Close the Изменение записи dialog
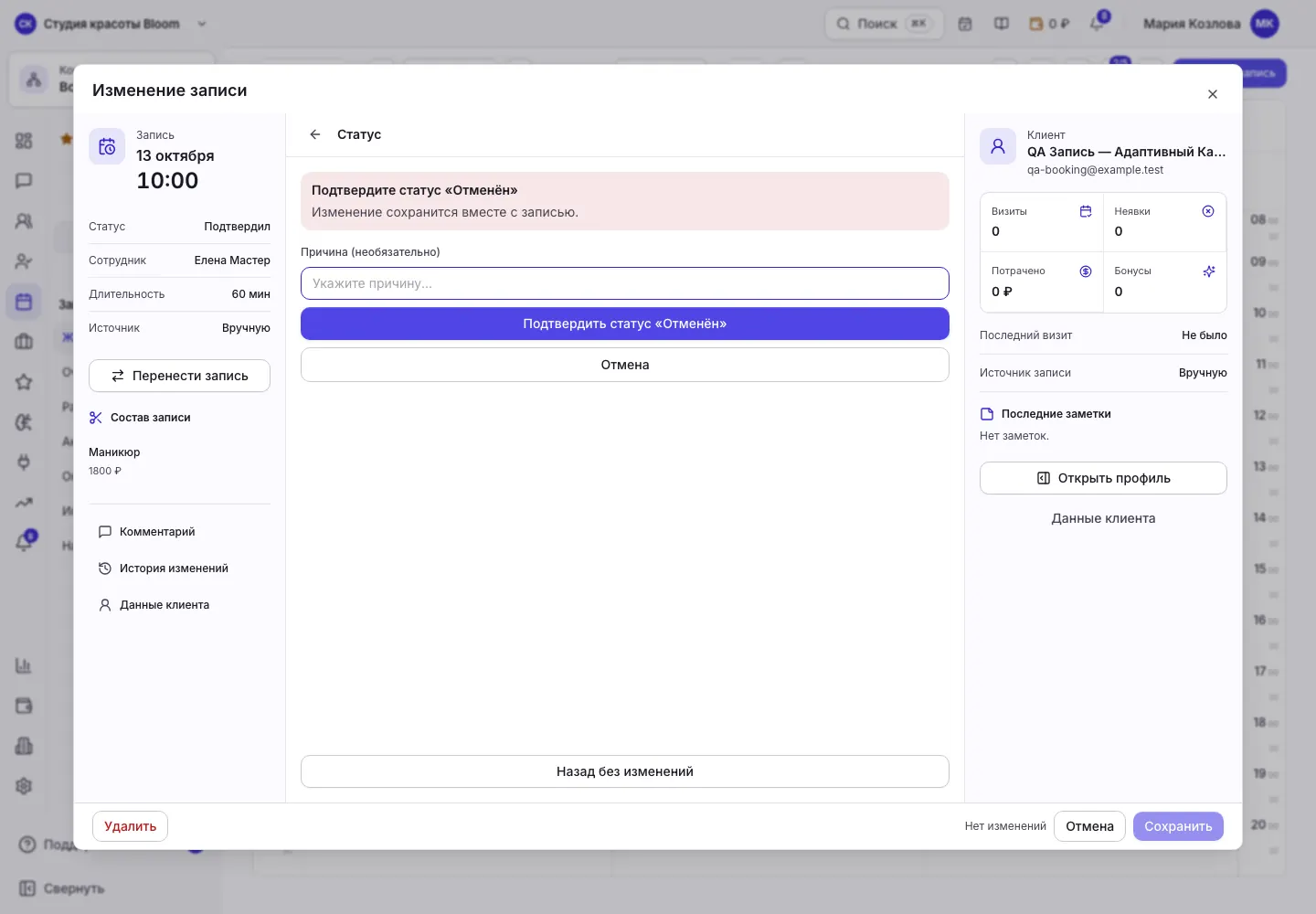 click(x=1213, y=94)
